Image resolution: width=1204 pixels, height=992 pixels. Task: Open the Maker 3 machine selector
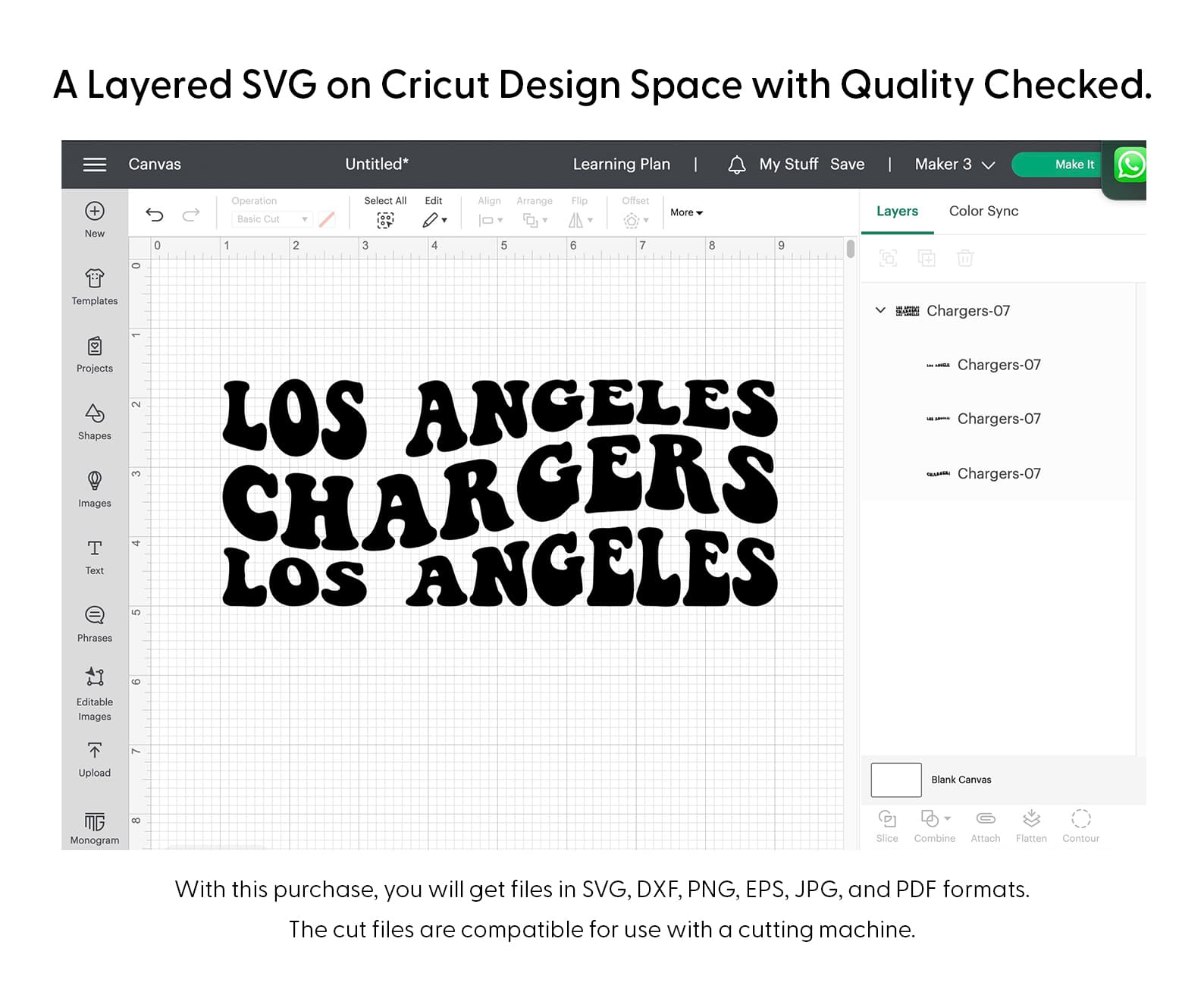(955, 165)
